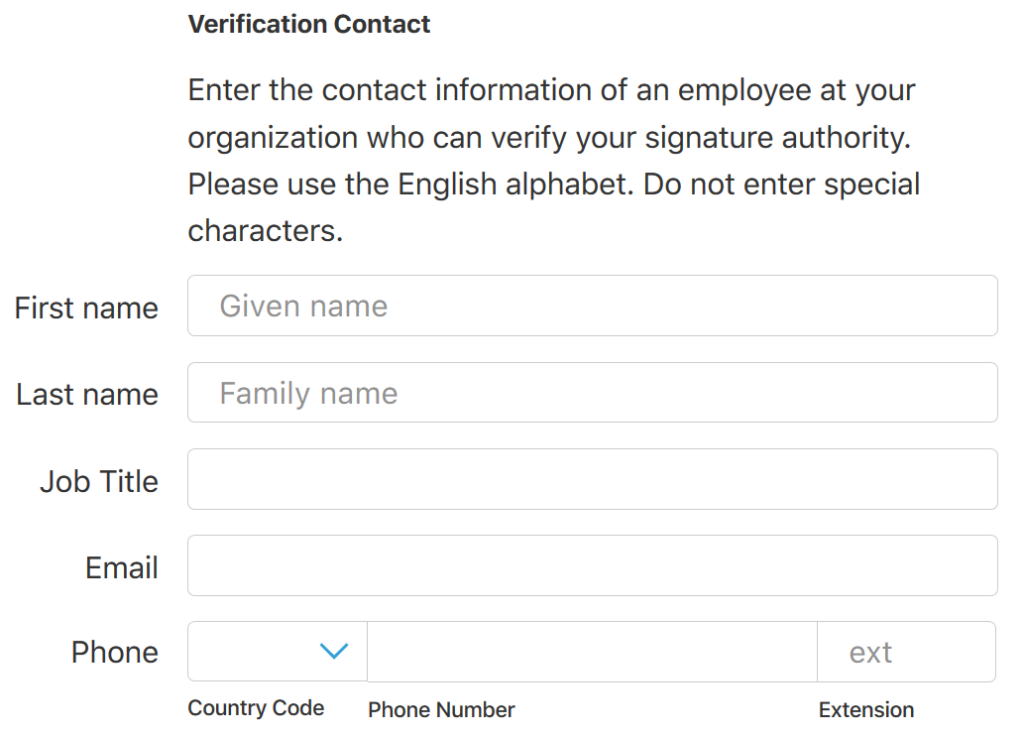1024x738 pixels.
Task: Click the Please use the English alphabet sentence
Action: (x=411, y=184)
